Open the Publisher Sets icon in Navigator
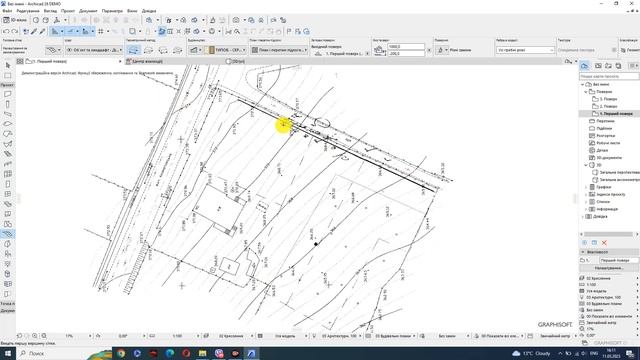The height and width of the screenshot is (360, 640). click(x=619, y=65)
